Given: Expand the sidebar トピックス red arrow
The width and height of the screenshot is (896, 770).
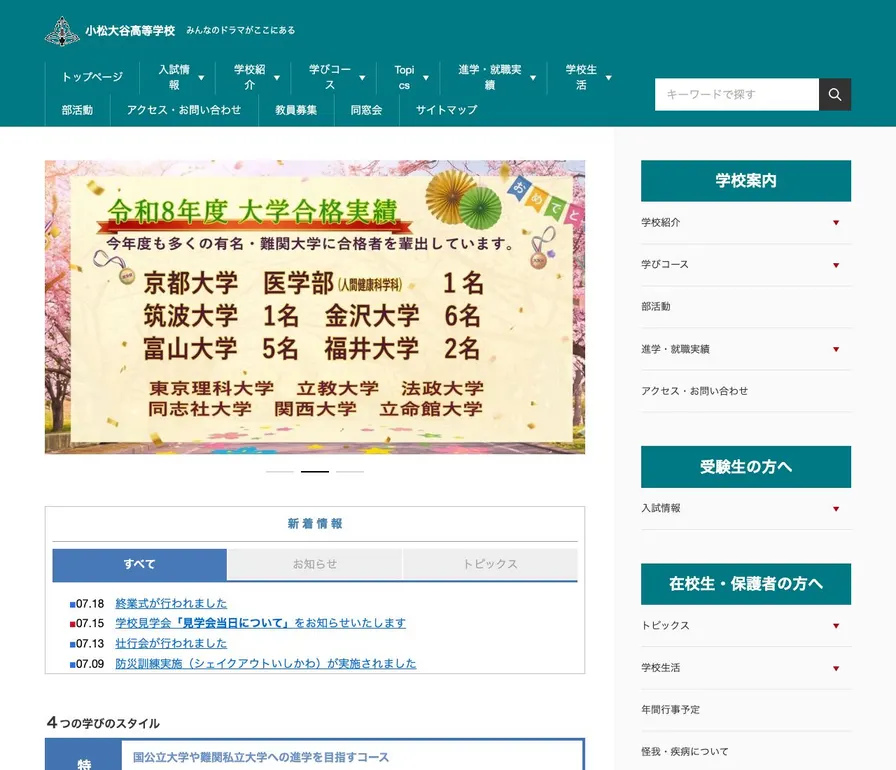Looking at the screenshot, I should point(836,626).
